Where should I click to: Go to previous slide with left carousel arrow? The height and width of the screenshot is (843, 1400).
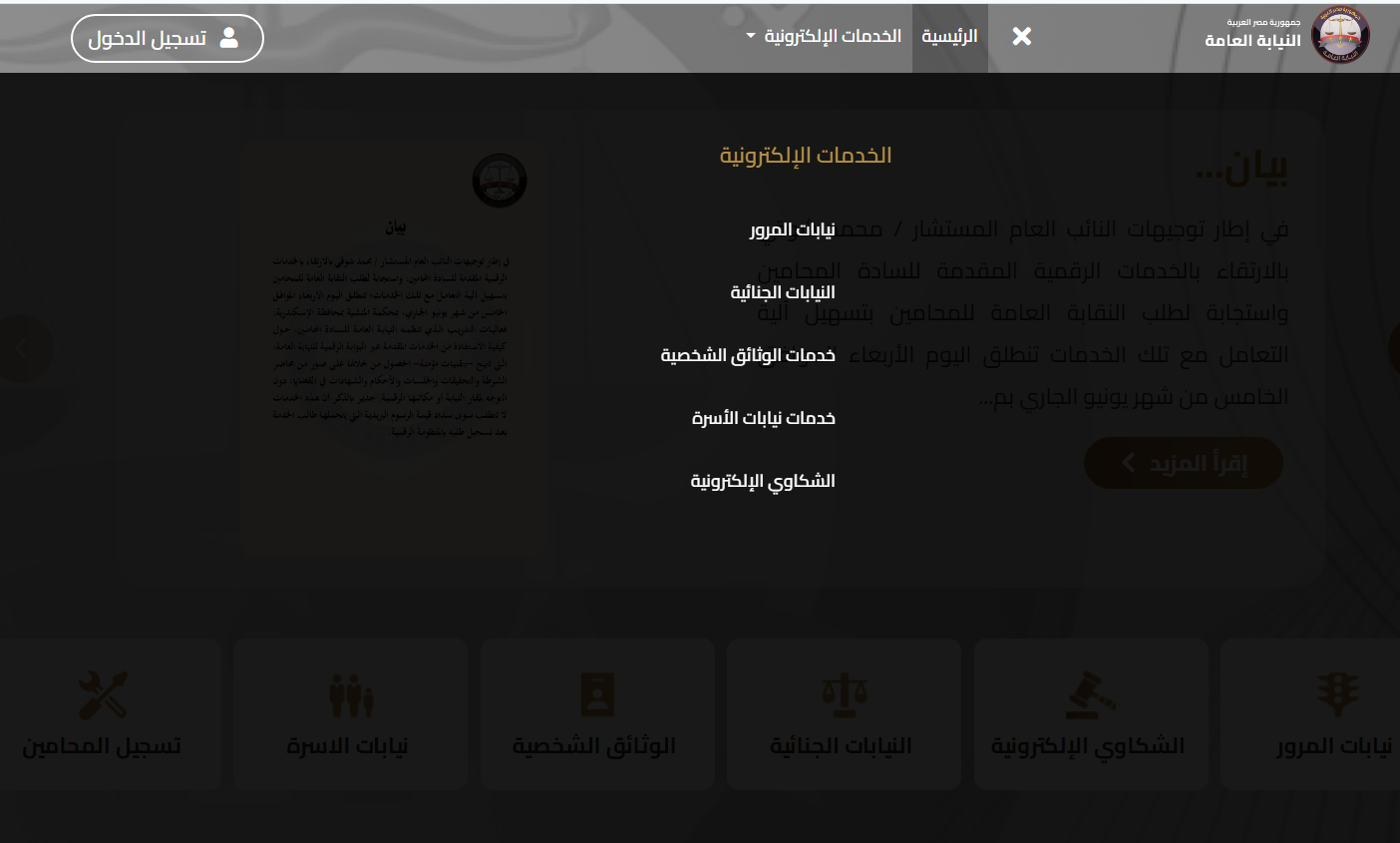pyautogui.click(x=22, y=348)
